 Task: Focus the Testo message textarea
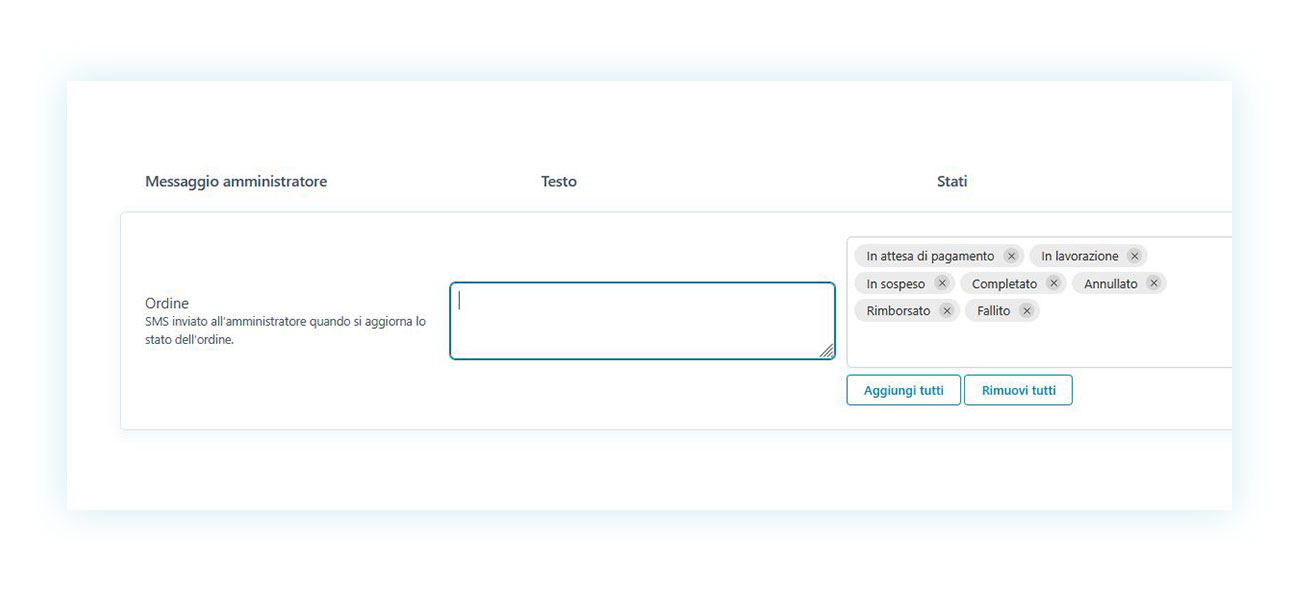[x=642, y=321]
